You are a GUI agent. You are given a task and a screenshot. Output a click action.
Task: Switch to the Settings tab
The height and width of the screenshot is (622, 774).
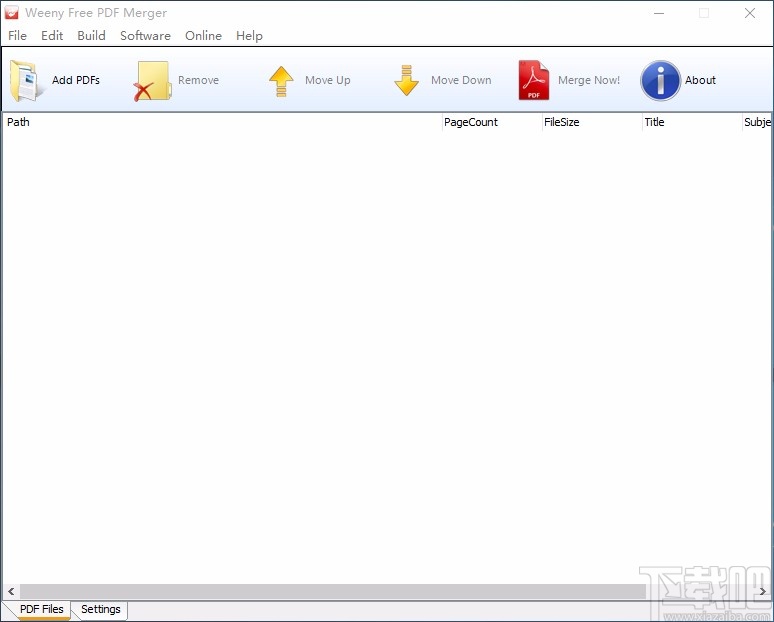101,609
